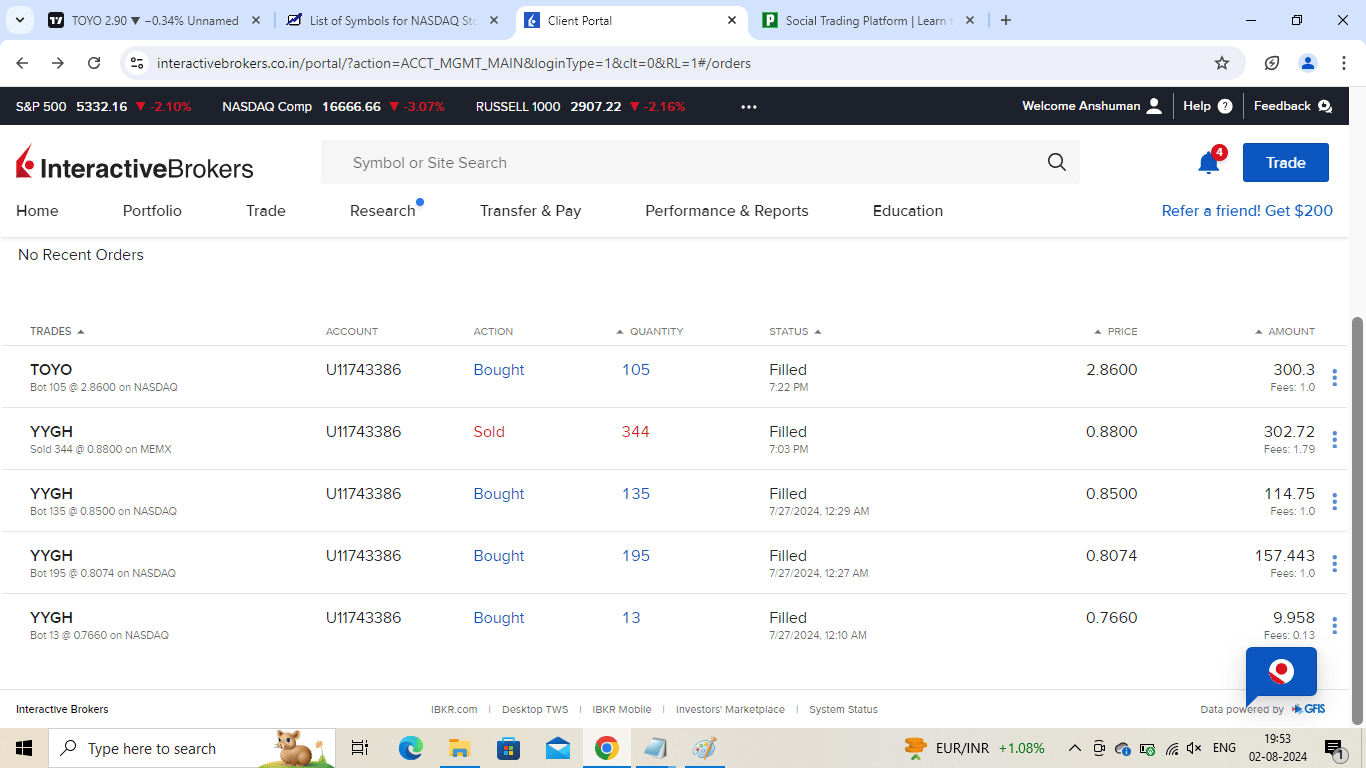Click the InteractiveBrokers logo
1366x768 pixels.
(135, 164)
